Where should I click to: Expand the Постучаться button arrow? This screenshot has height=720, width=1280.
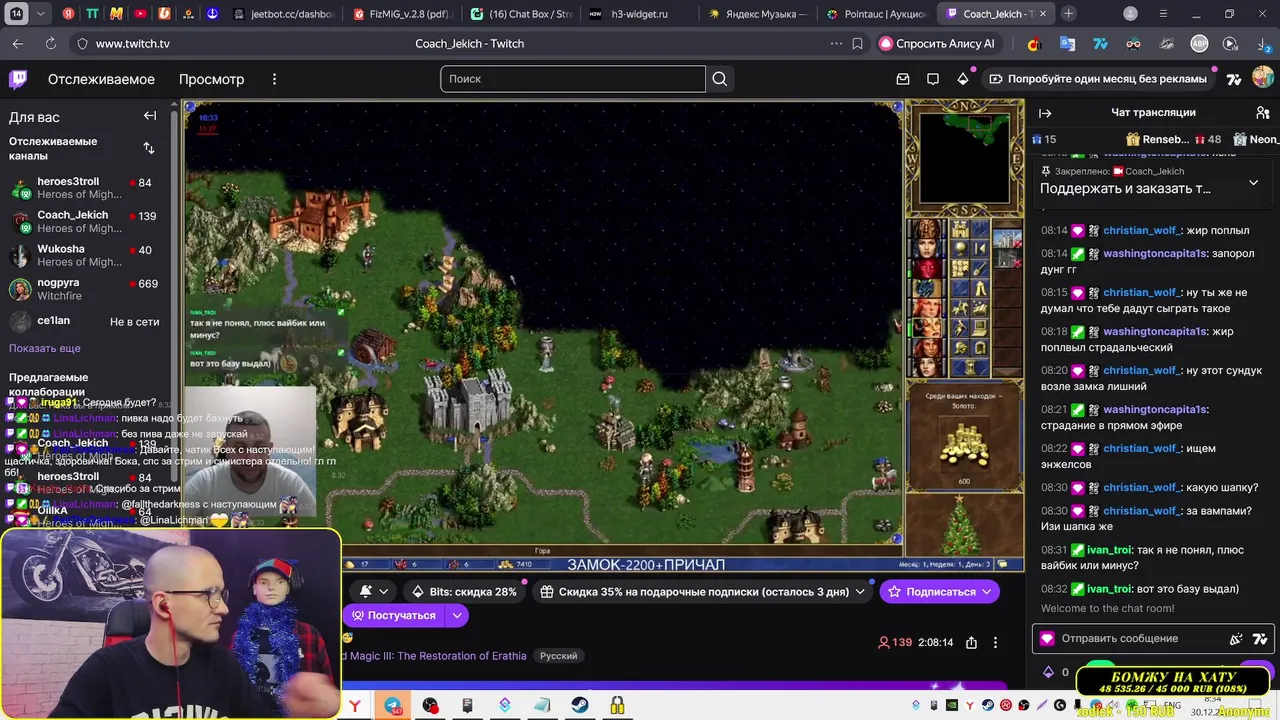(x=456, y=616)
